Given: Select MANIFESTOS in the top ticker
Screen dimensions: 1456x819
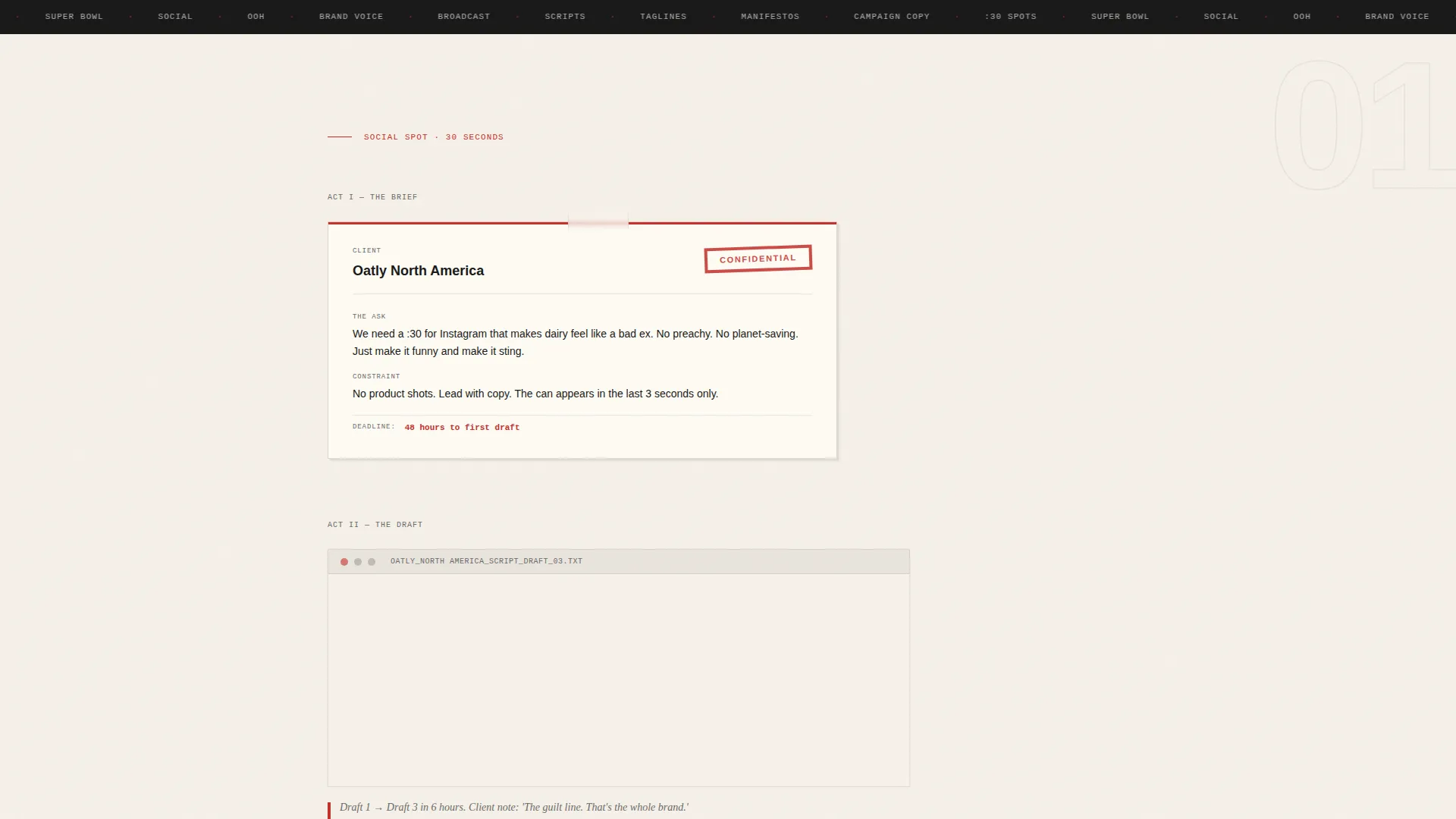Looking at the screenshot, I should click(770, 17).
